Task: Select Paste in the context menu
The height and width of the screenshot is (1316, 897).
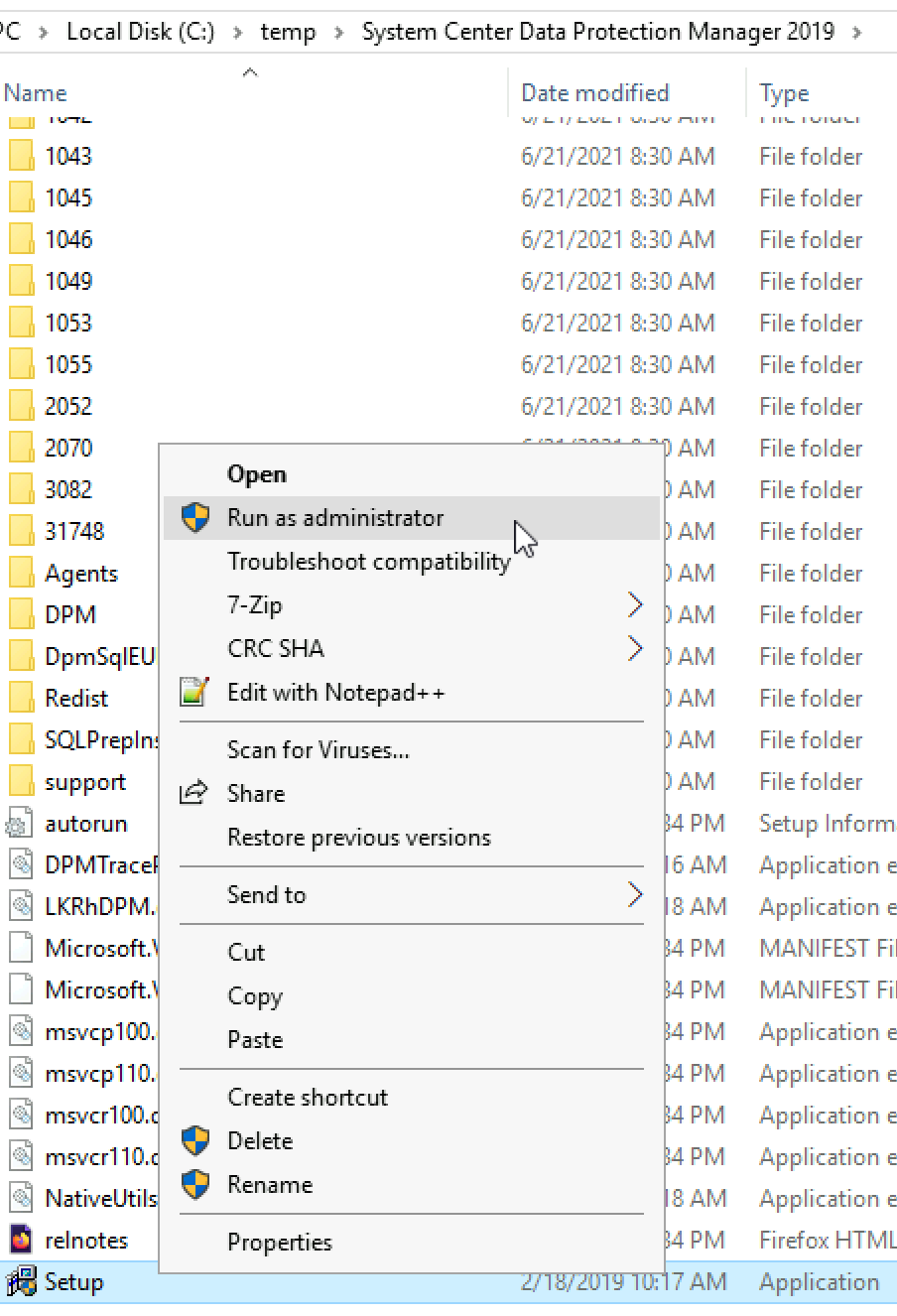Action: (x=255, y=1040)
